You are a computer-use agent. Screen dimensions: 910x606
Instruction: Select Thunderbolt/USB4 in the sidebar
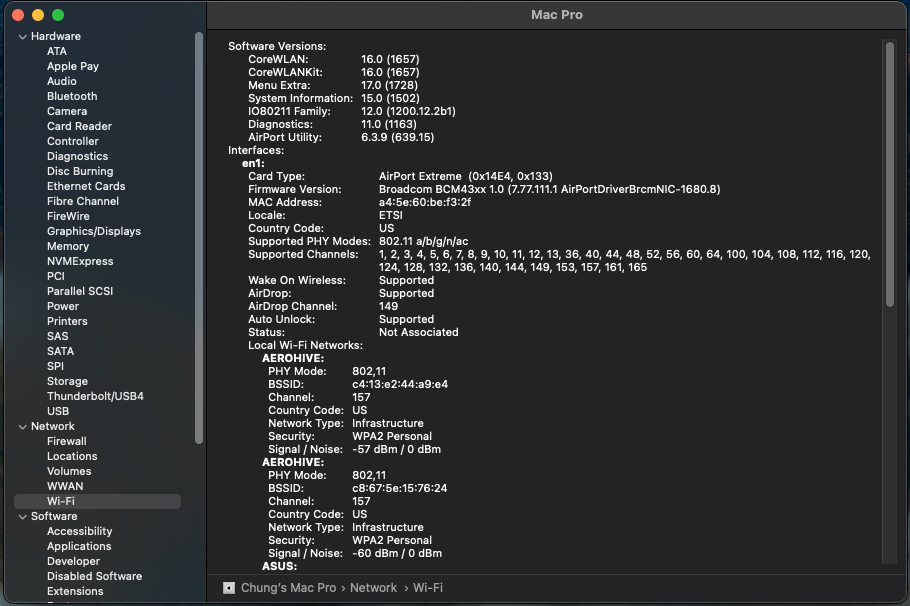[x=95, y=396]
